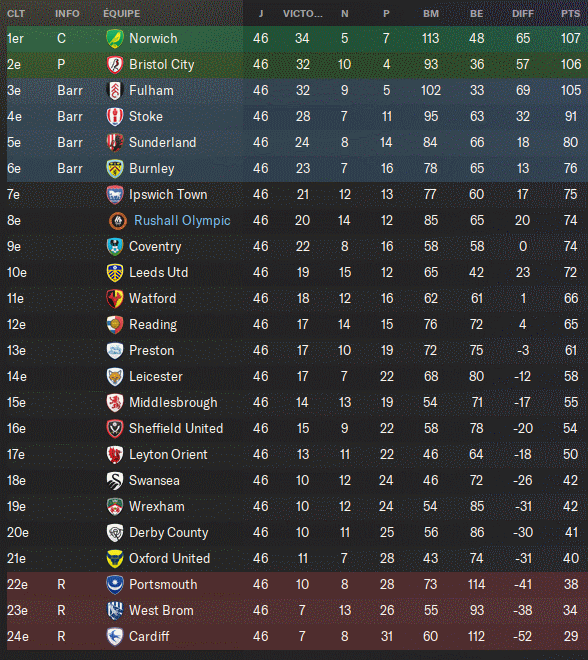The width and height of the screenshot is (588, 660).
Task: Open the Bristol City badge icon
Action: 114,64
